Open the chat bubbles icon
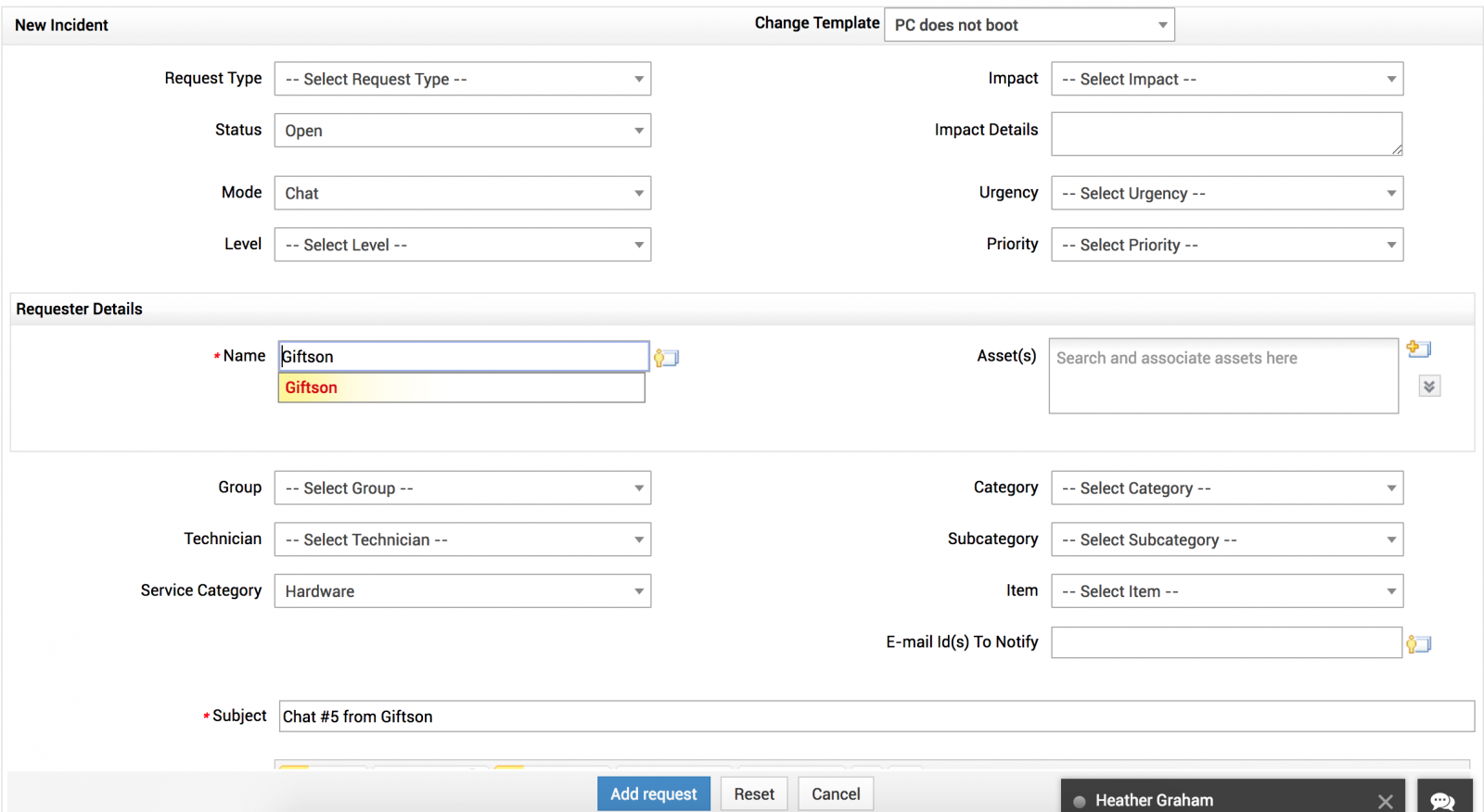1484x812 pixels. (1443, 799)
